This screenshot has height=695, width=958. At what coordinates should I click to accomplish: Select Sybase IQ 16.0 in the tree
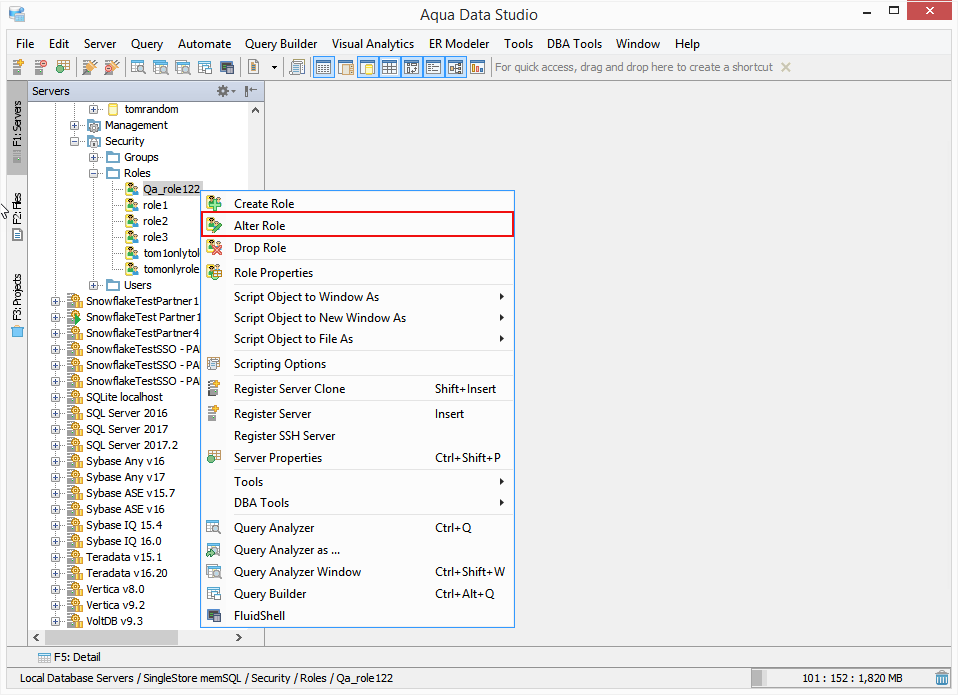point(123,541)
